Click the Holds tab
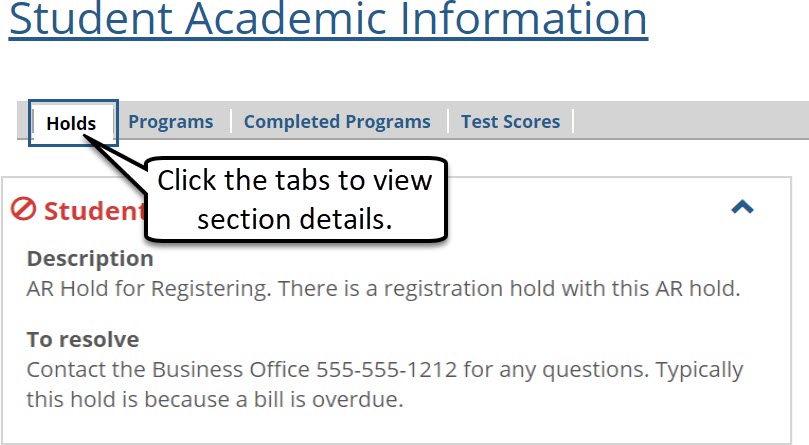 coord(71,123)
